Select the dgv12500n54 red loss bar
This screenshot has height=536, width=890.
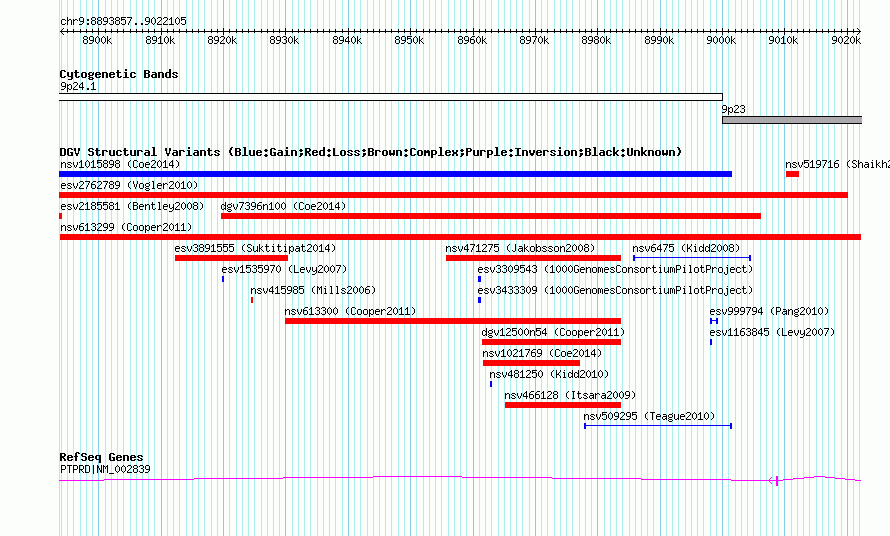[551, 342]
